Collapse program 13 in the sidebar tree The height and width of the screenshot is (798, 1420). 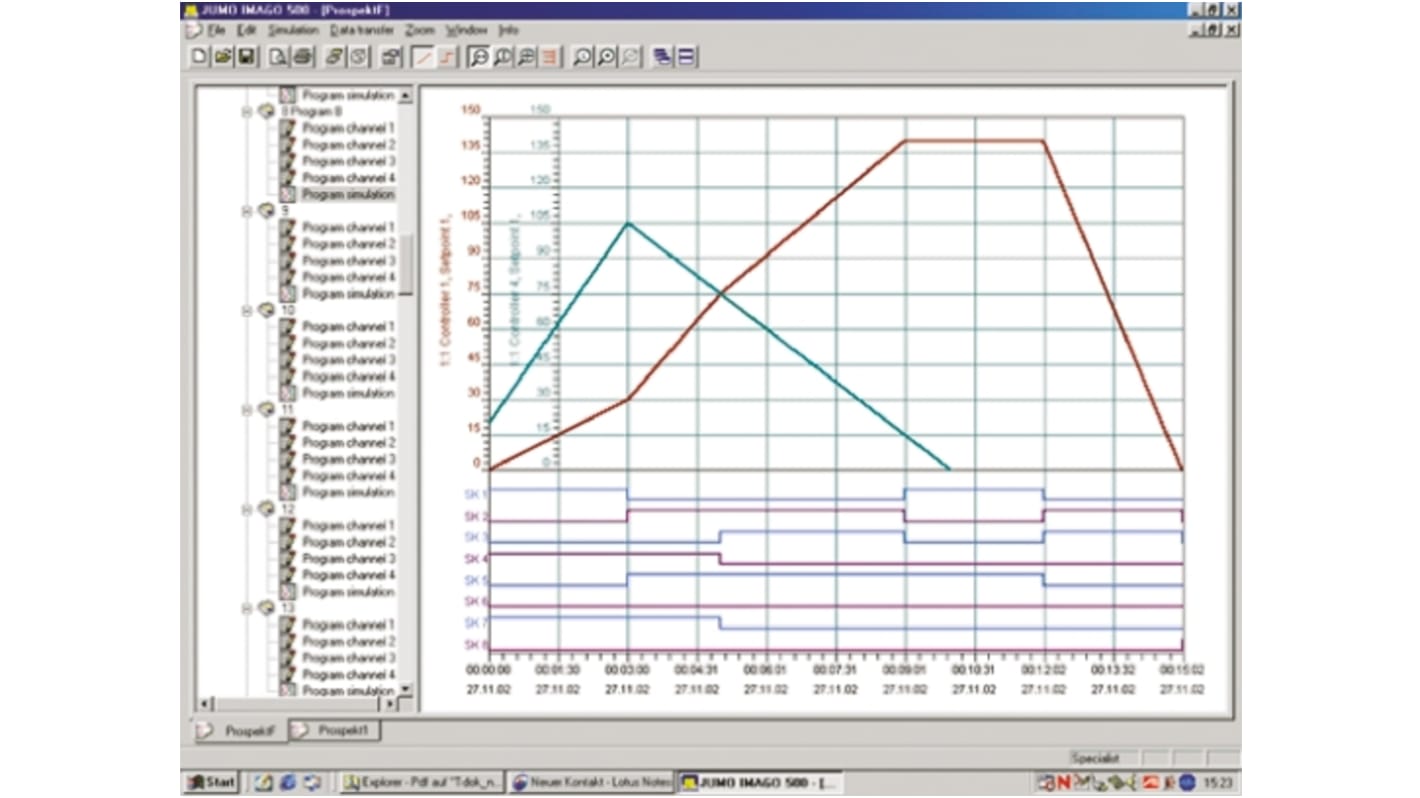point(246,607)
